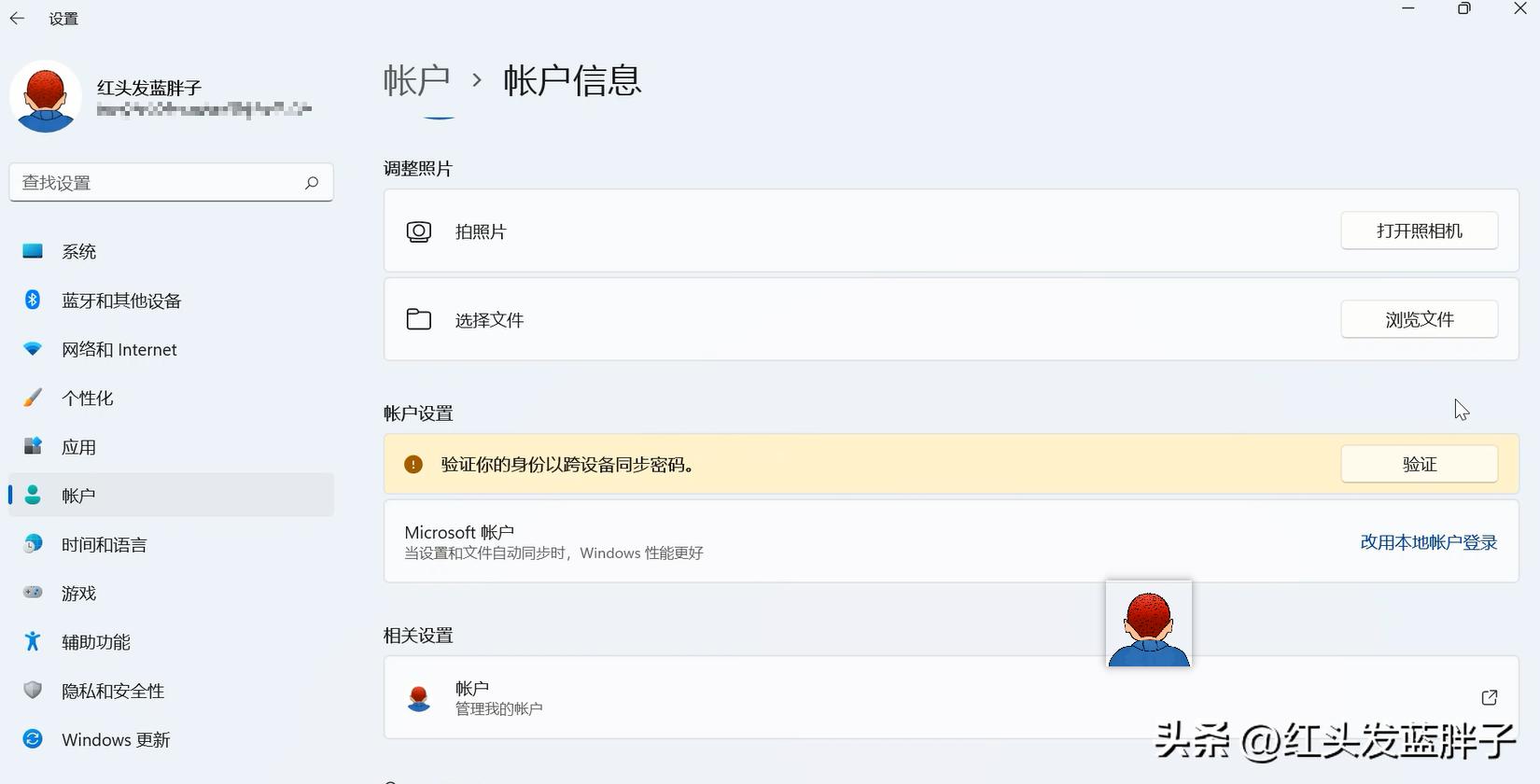The height and width of the screenshot is (784, 1540).
Task: Open 游戏 via the Xbox icon
Action: (33, 593)
